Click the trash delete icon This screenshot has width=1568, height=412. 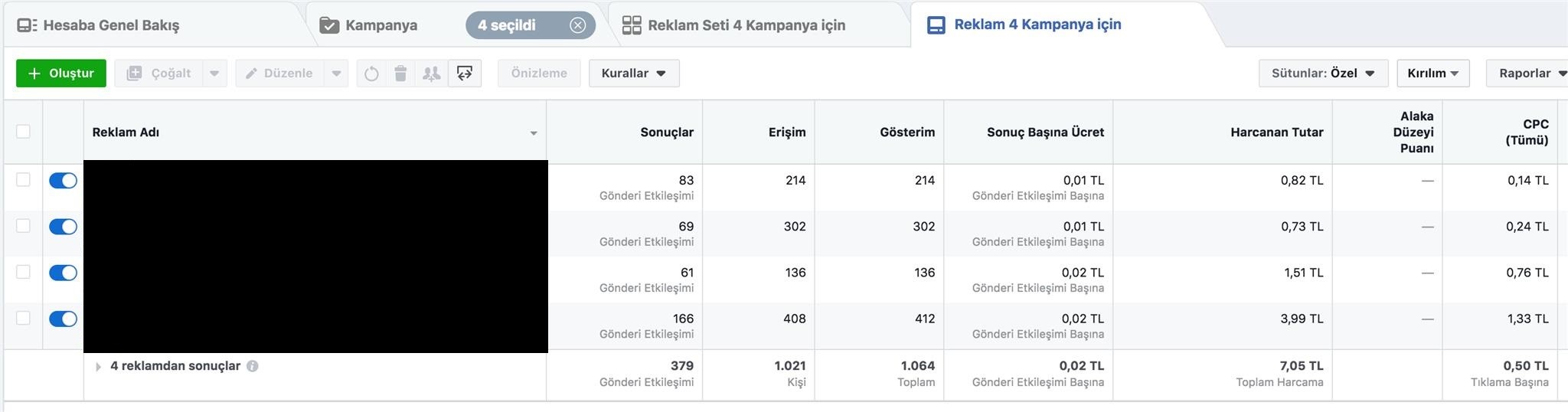pyautogui.click(x=400, y=74)
